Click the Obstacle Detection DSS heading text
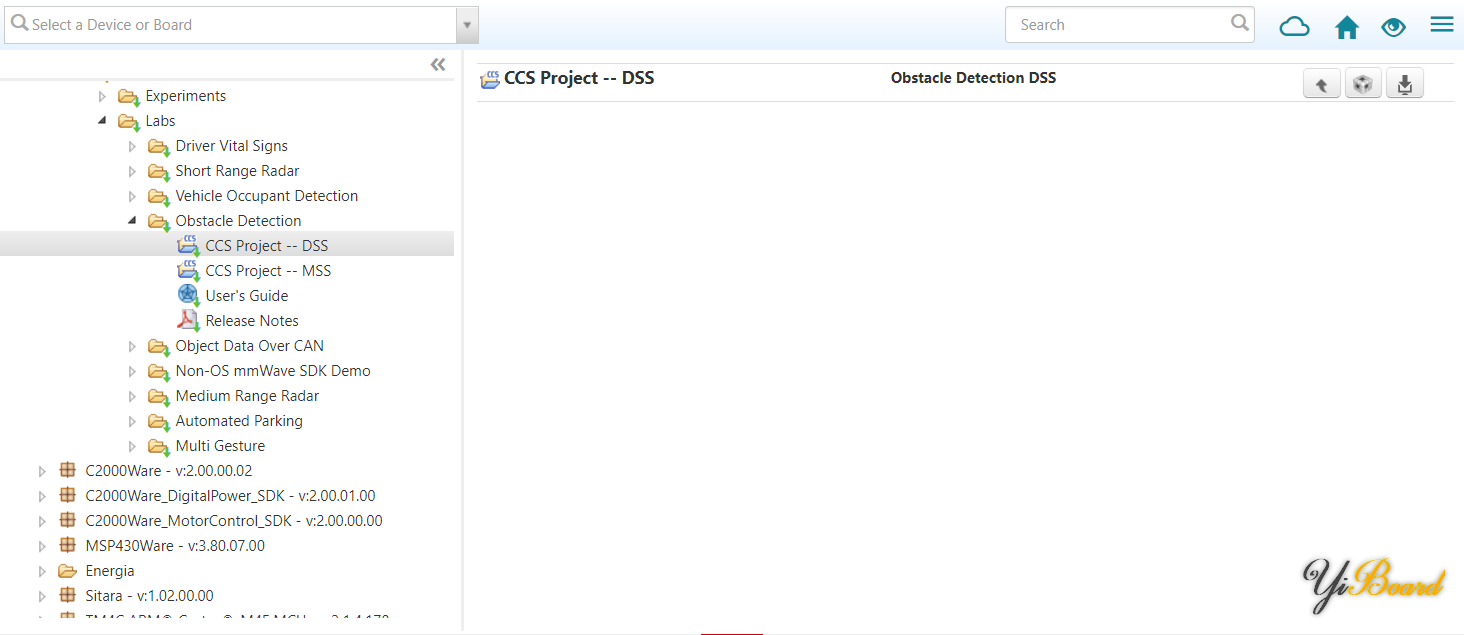This screenshot has height=635, width=1464. coord(973,78)
